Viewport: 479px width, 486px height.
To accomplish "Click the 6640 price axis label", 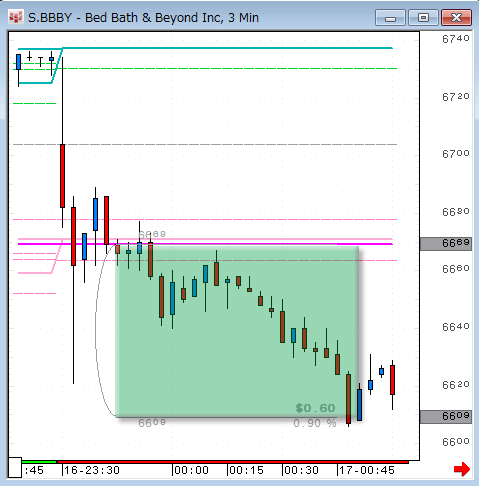I will pyautogui.click(x=456, y=327).
